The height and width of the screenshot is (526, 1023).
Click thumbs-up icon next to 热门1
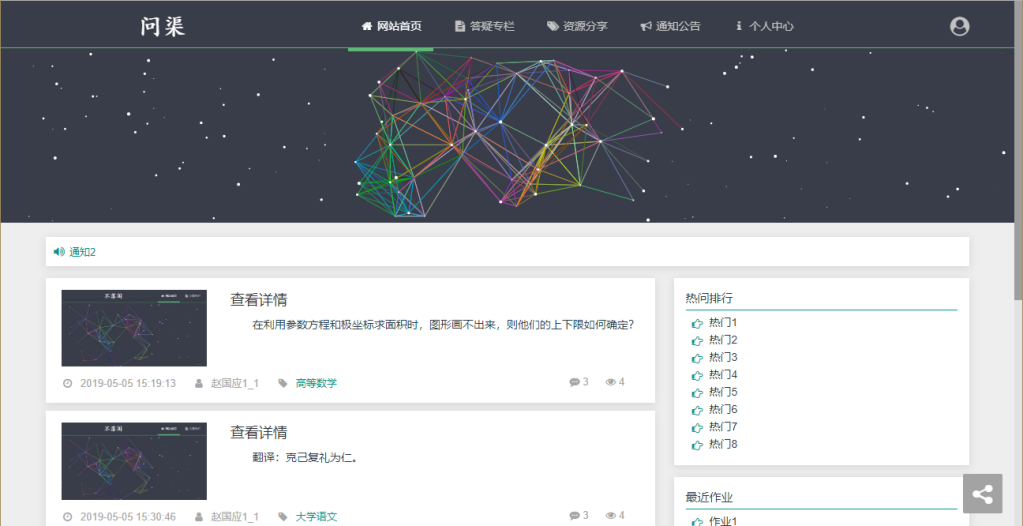pyautogui.click(x=697, y=323)
